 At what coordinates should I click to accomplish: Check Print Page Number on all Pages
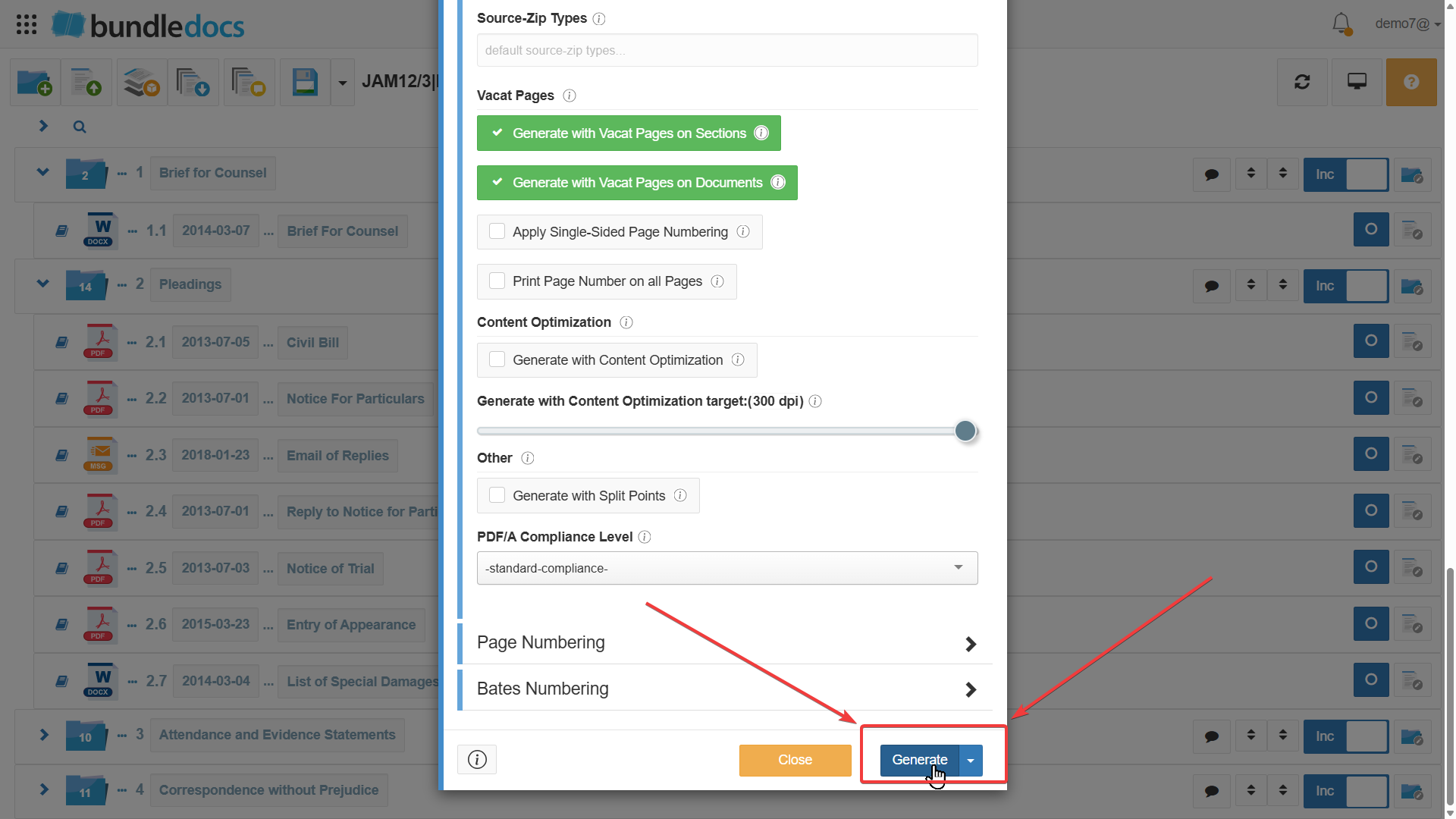point(497,281)
